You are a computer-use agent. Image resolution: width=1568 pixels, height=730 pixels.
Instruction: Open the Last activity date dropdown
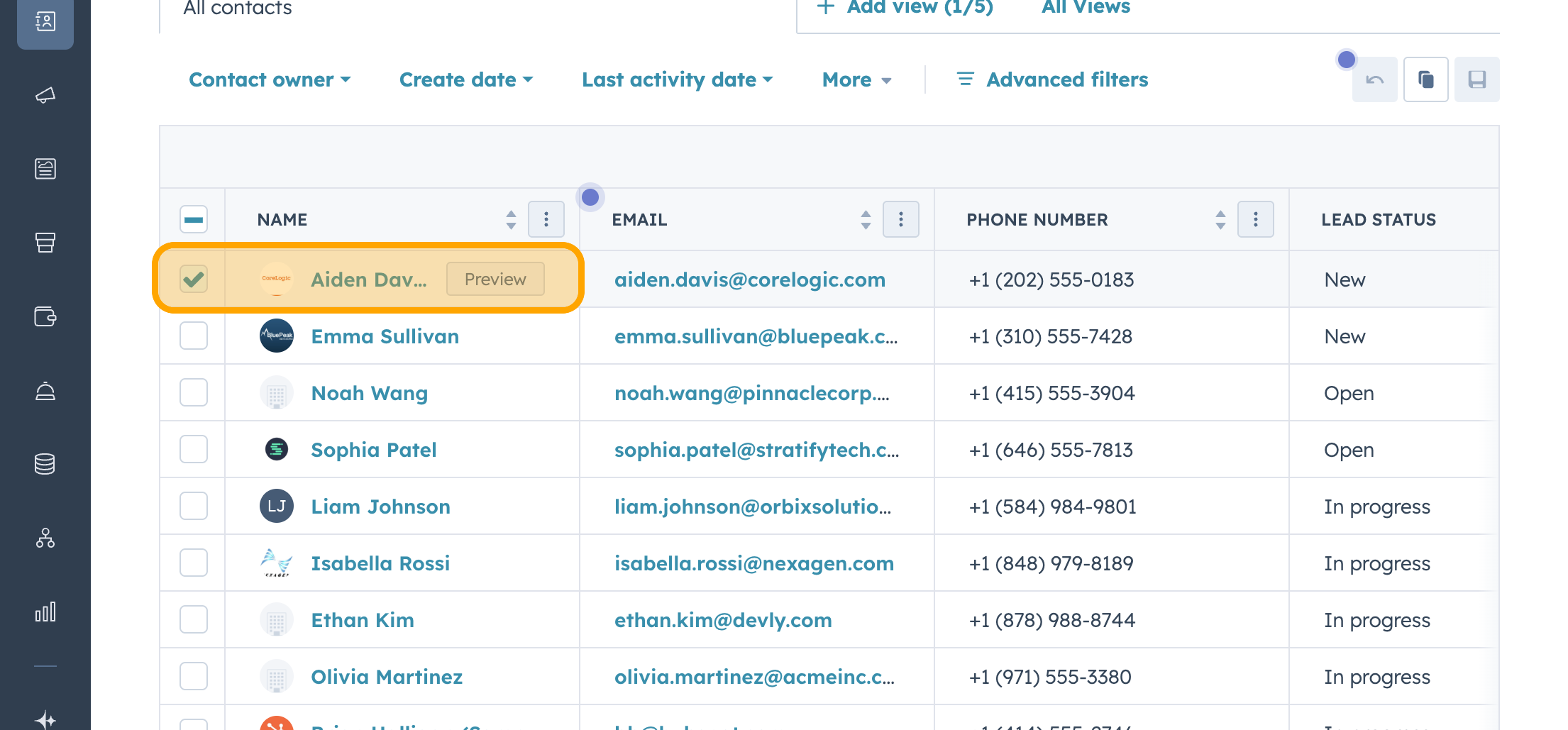676,79
